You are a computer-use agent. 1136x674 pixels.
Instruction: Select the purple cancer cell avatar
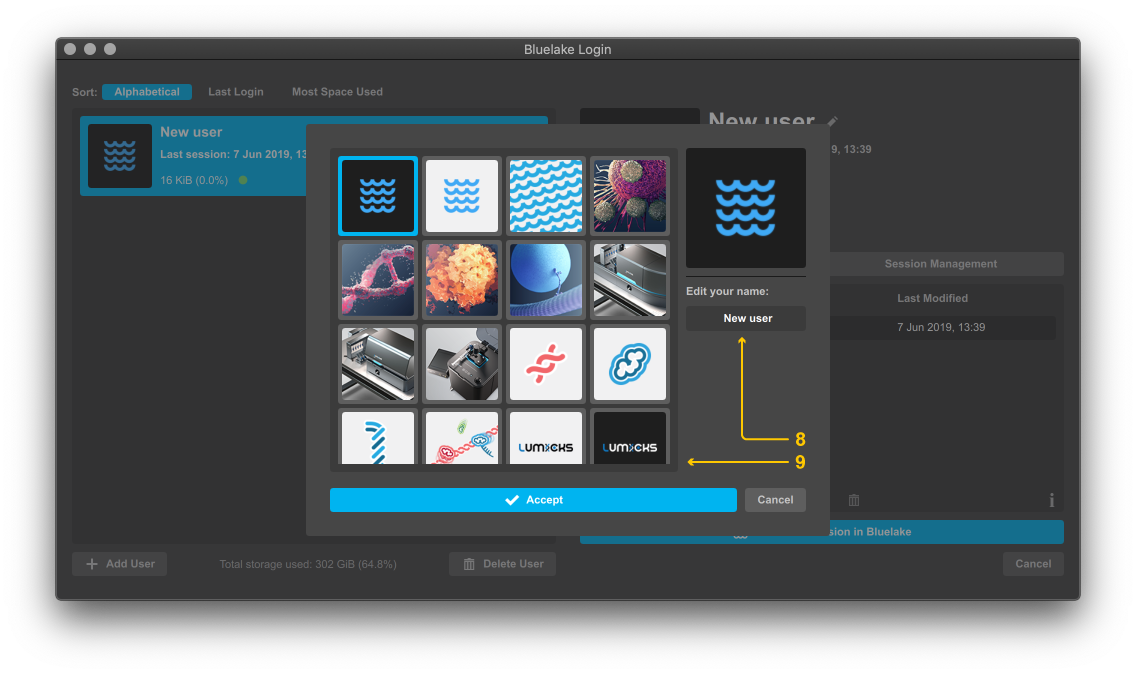point(629,196)
